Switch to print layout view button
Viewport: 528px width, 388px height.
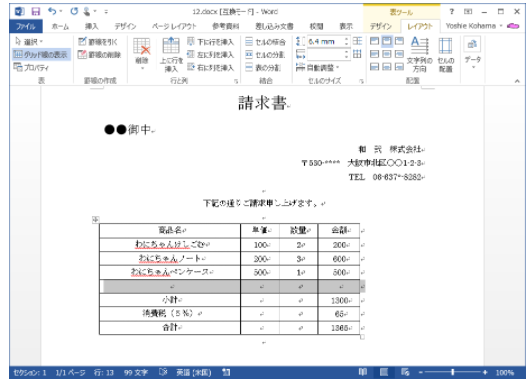tap(384, 372)
